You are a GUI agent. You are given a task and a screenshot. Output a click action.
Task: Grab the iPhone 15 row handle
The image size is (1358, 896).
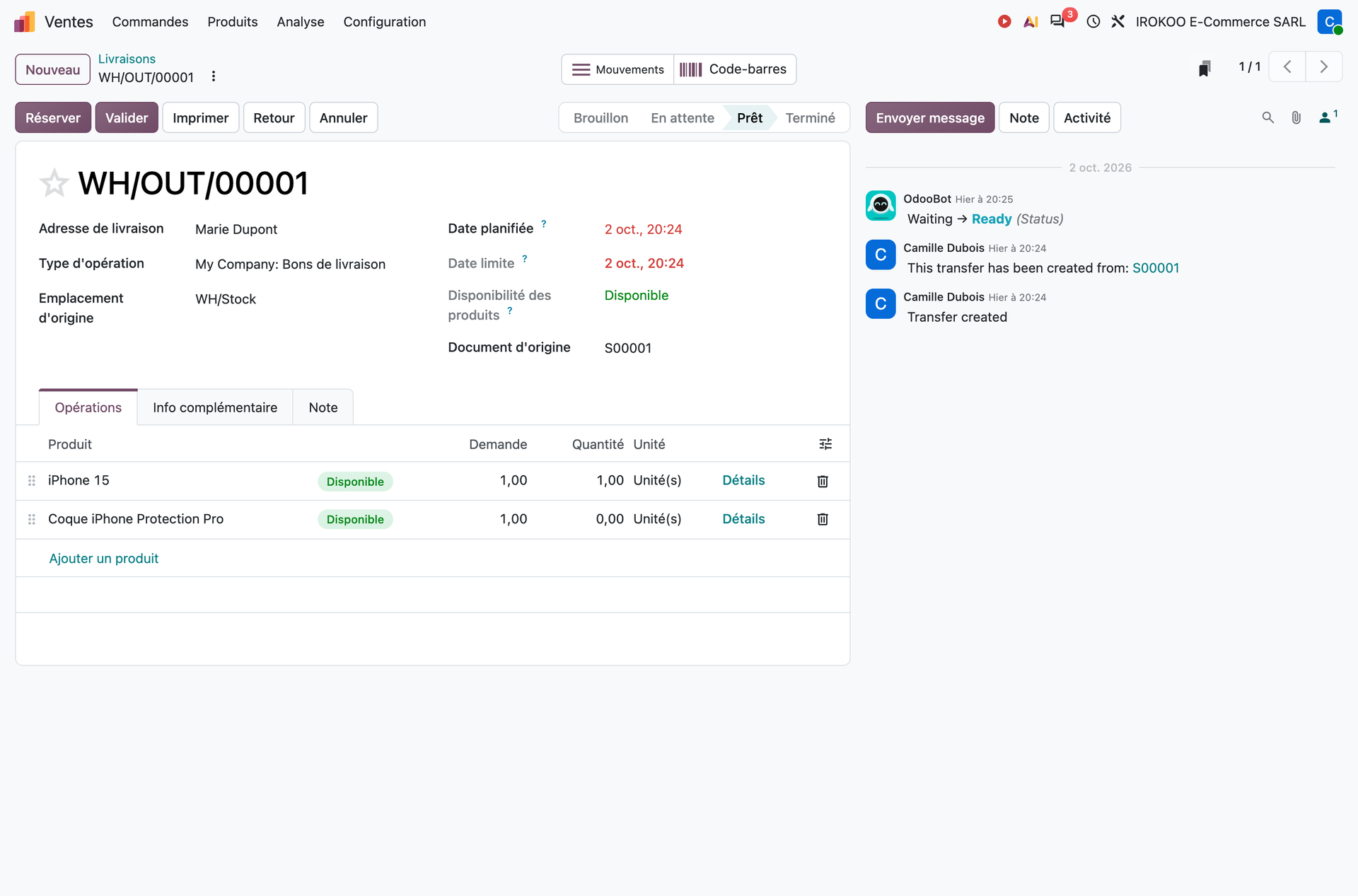pos(32,481)
